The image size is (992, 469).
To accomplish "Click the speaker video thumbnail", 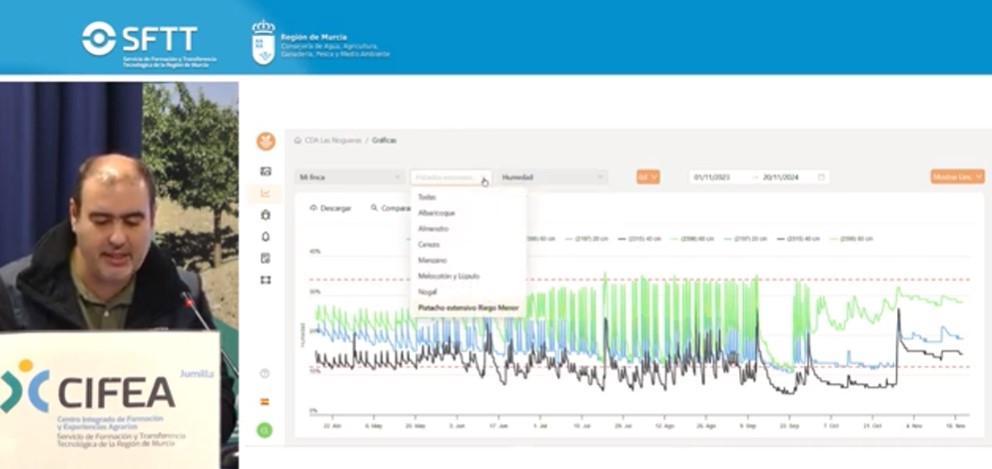I will point(119,275).
